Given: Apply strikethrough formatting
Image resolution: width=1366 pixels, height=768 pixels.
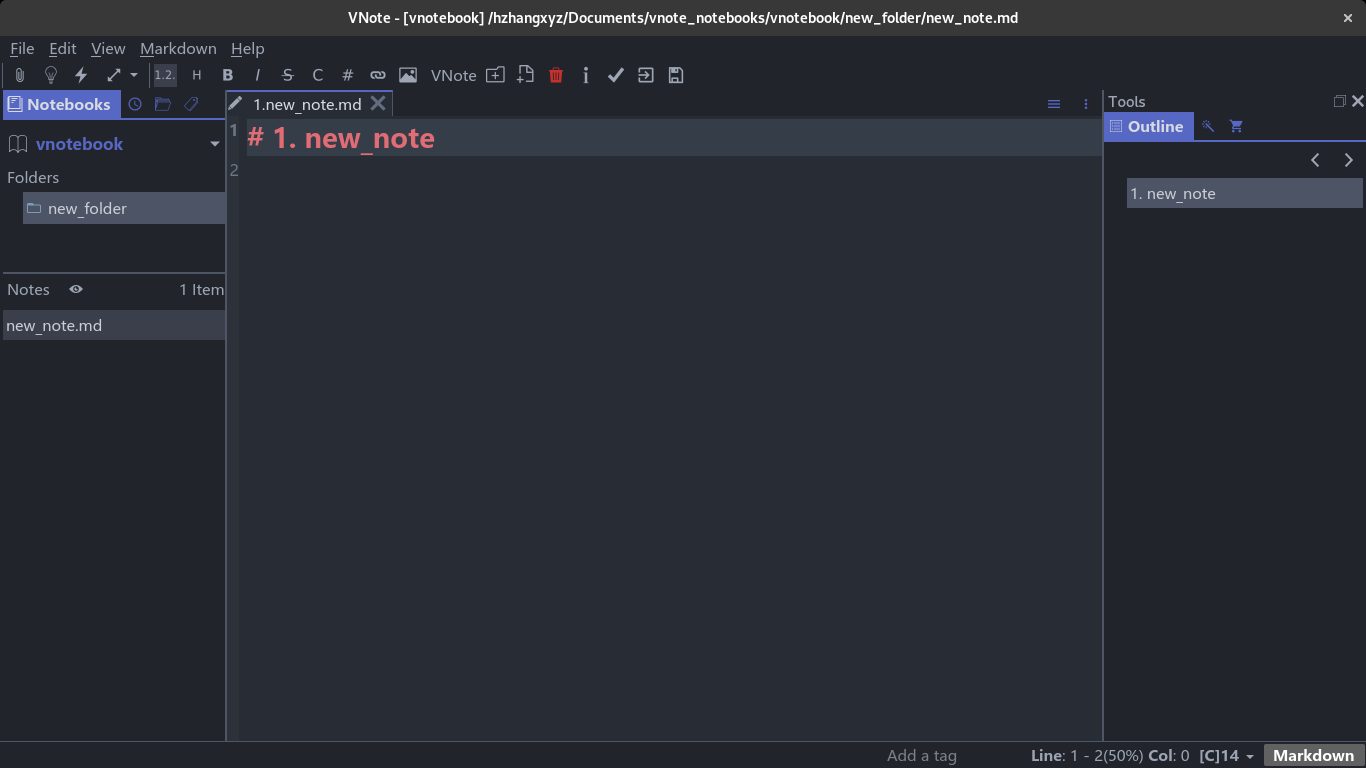Looking at the screenshot, I should pos(288,75).
